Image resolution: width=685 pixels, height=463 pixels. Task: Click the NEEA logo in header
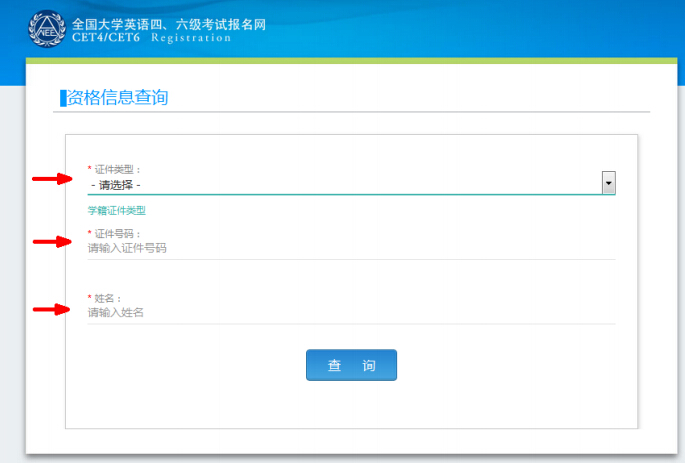click(x=46, y=29)
